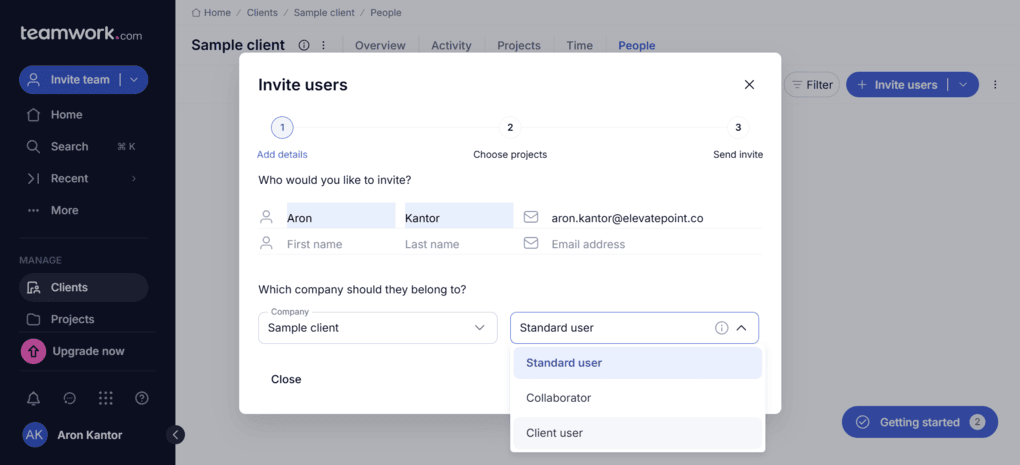Image resolution: width=1020 pixels, height=465 pixels.
Task: Click the Filter button
Action: (812, 85)
